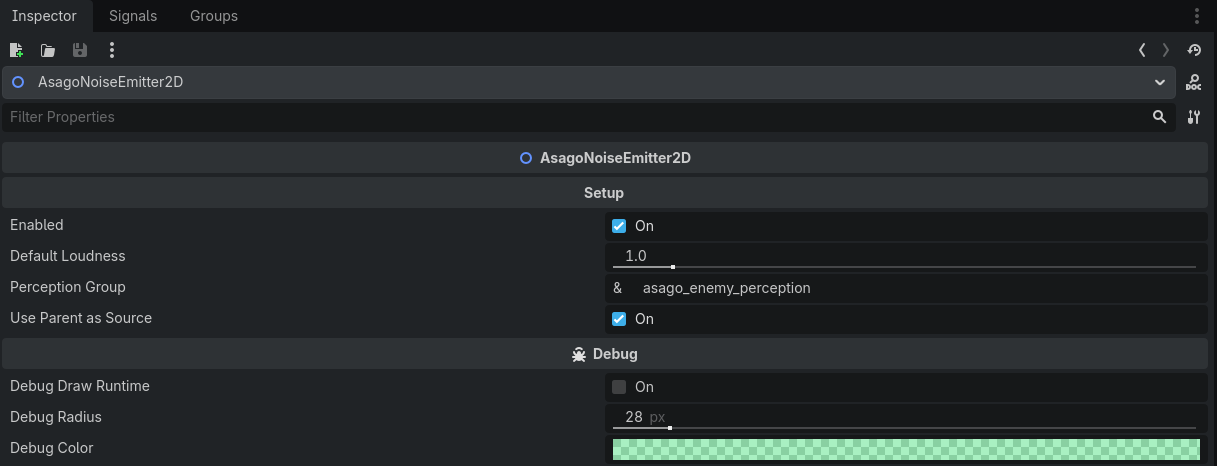Click the Debug Color label

(x=52, y=448)
